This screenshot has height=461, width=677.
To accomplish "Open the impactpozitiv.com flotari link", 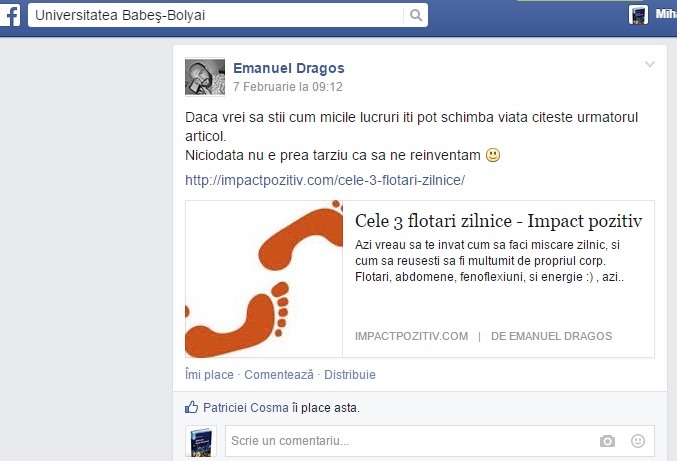I will (325, 180).
